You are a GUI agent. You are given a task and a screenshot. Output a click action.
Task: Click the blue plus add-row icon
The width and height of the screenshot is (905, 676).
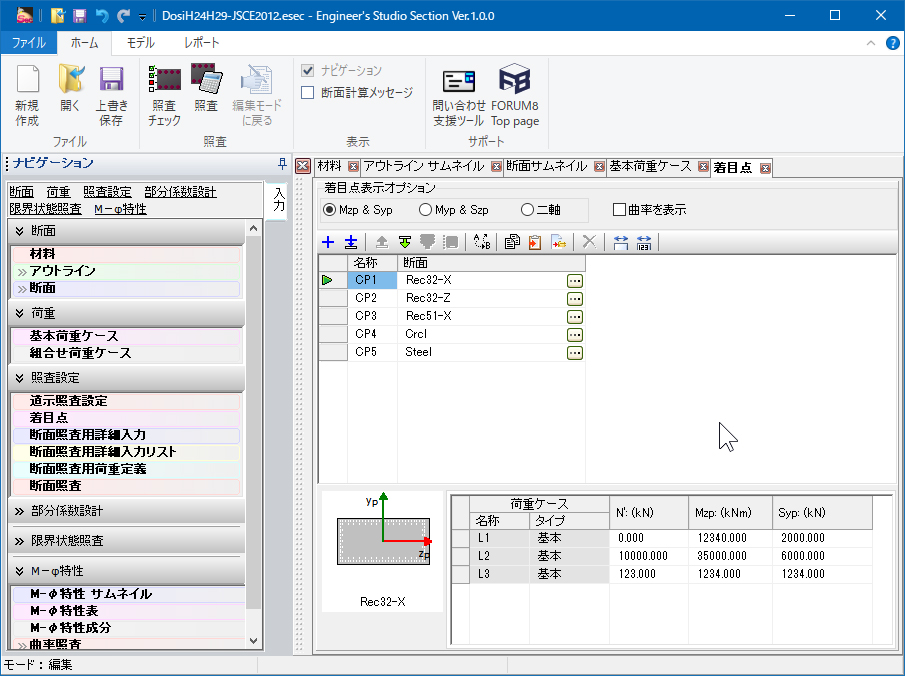(328, 242)
